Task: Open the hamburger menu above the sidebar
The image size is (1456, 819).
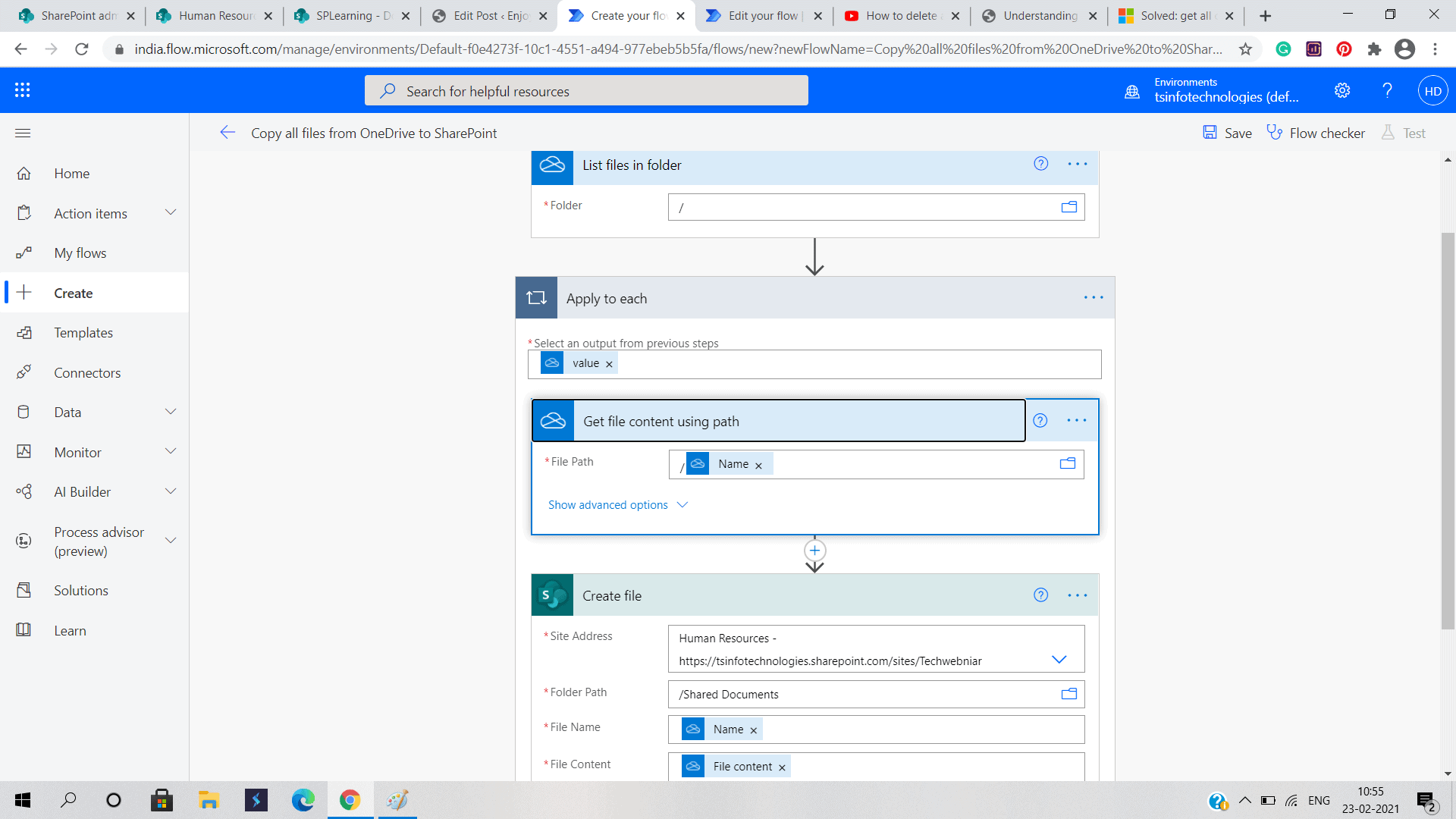Action: tap(23, 133)
